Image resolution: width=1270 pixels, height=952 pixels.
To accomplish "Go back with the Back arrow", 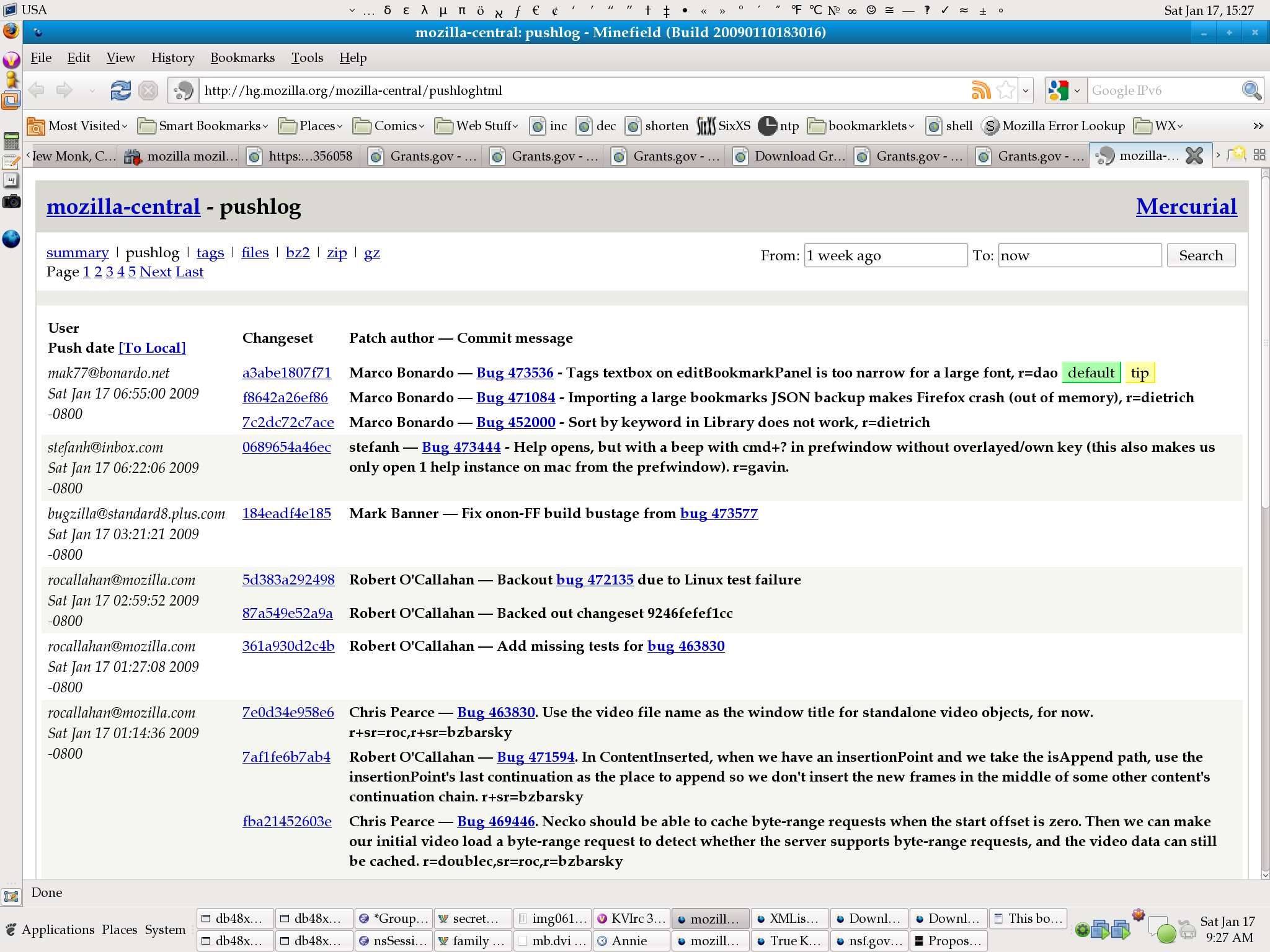I will pyautogui.click(x=37, y=90).
